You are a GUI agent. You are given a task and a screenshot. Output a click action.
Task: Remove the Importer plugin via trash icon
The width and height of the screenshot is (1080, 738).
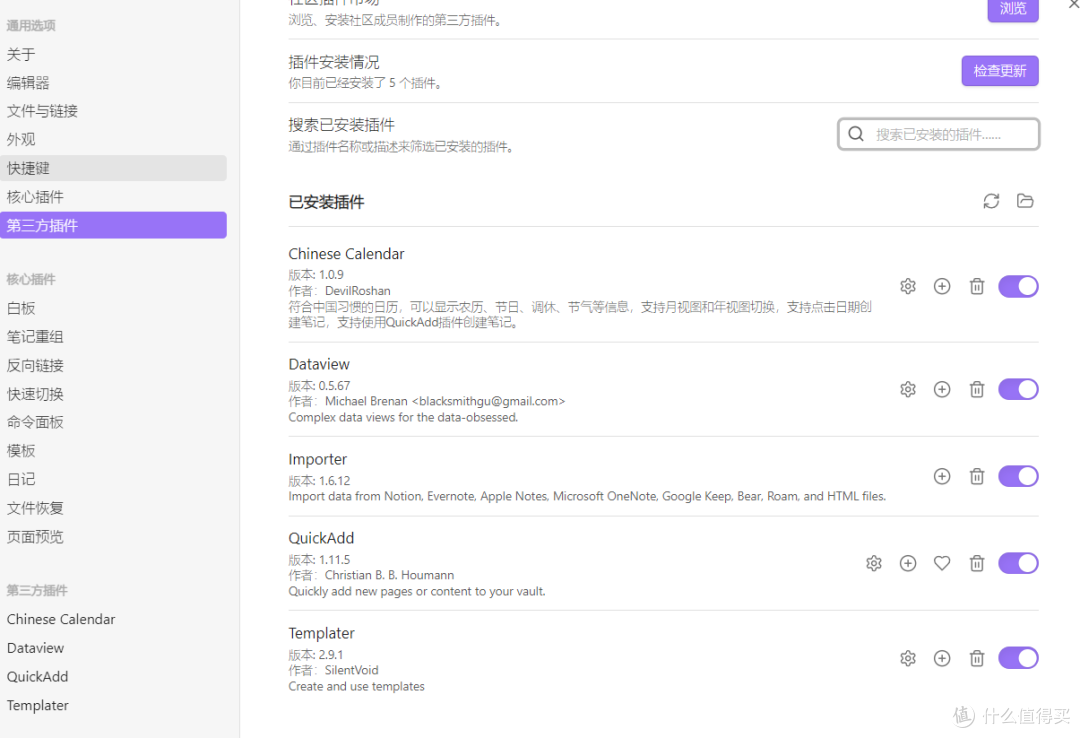pyautogui.click(x=977, y=476)
